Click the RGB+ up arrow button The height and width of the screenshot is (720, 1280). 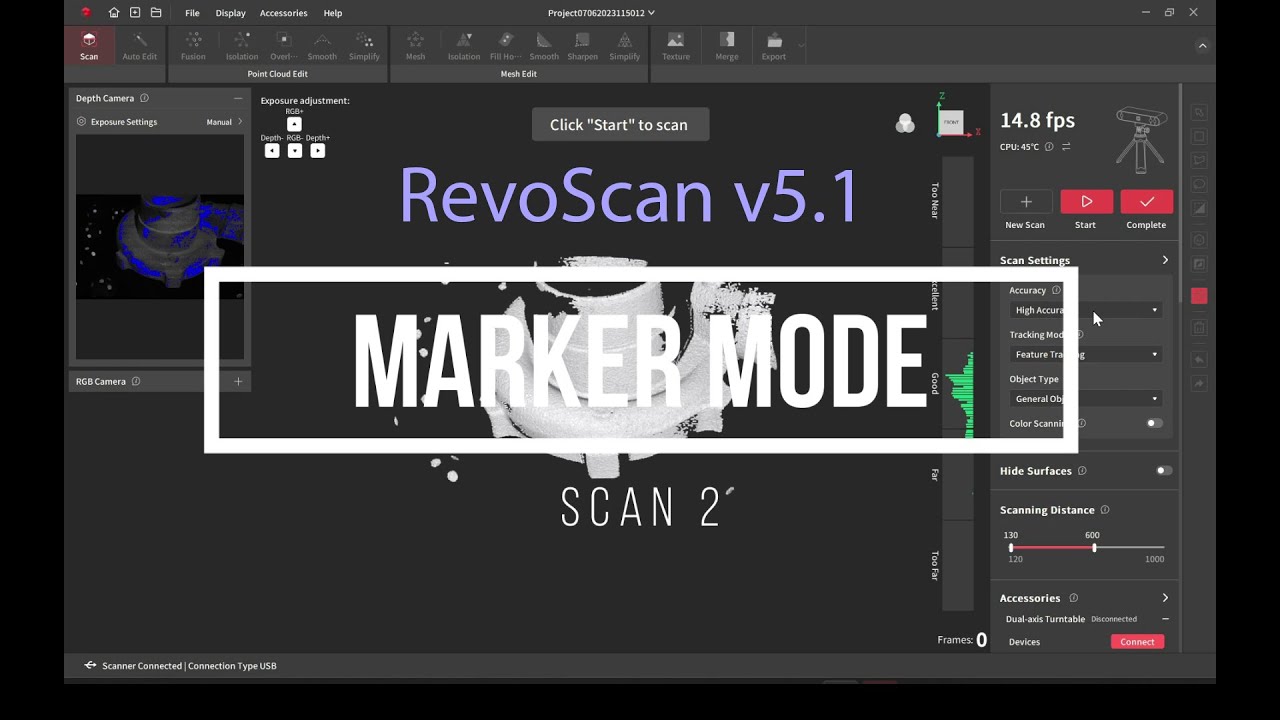click(294, 124)
